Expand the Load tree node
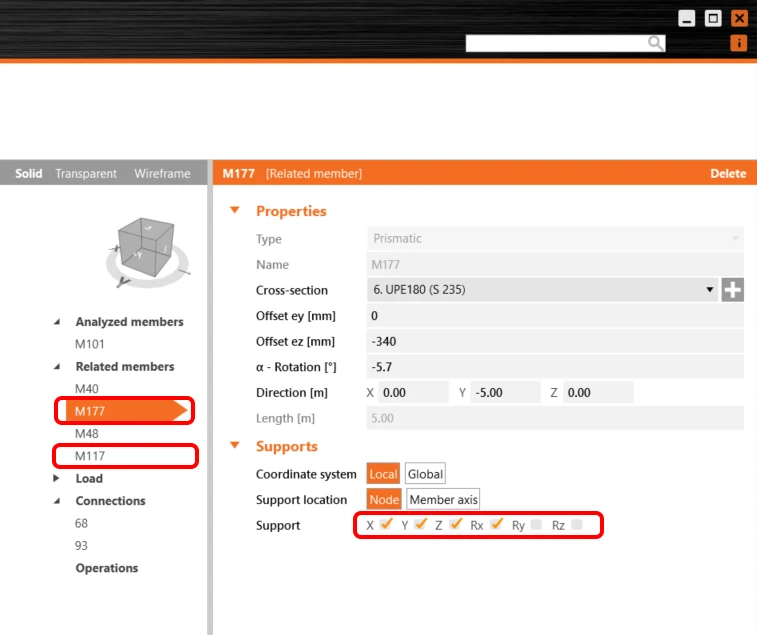 point(56,478)
